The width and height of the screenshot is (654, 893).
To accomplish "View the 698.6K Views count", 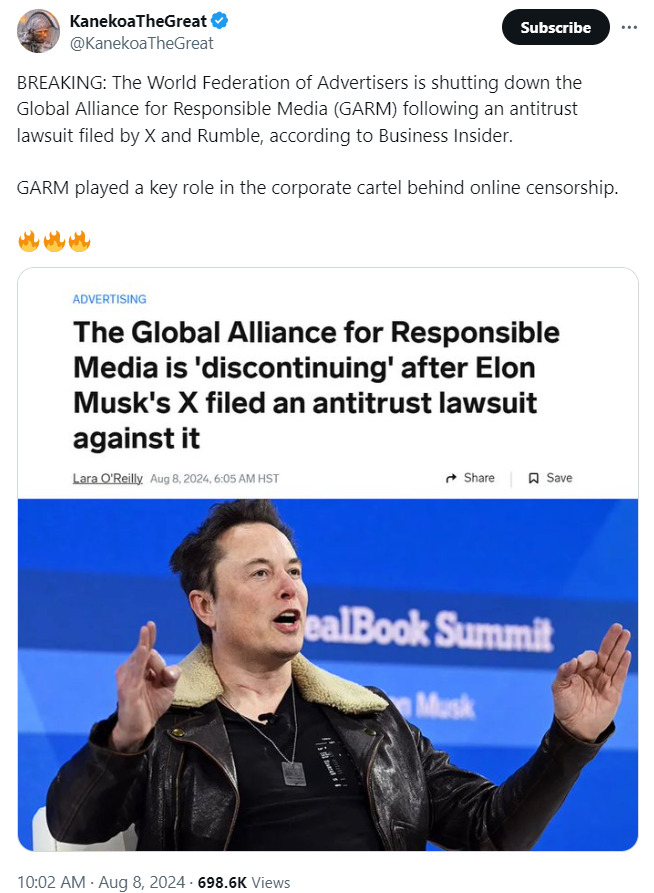I will coord(244,882).
